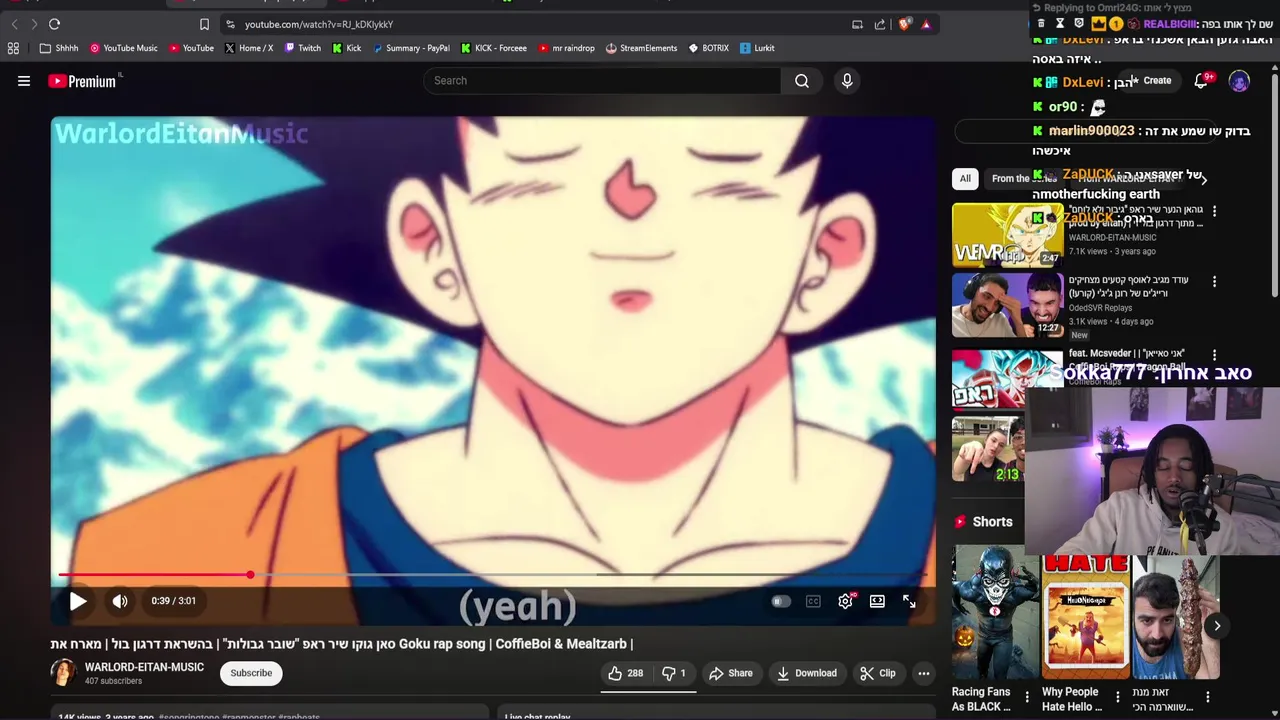Download the video

(x=807, y=673)
